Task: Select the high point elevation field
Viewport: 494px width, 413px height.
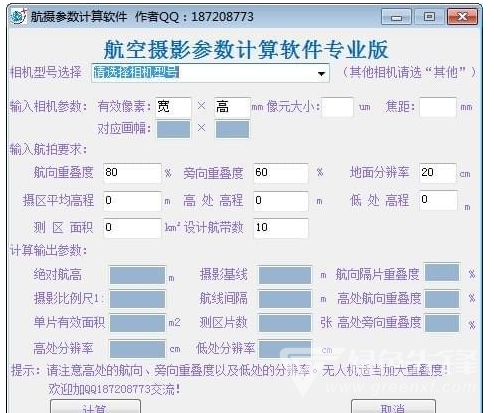Action: [281, 201]
